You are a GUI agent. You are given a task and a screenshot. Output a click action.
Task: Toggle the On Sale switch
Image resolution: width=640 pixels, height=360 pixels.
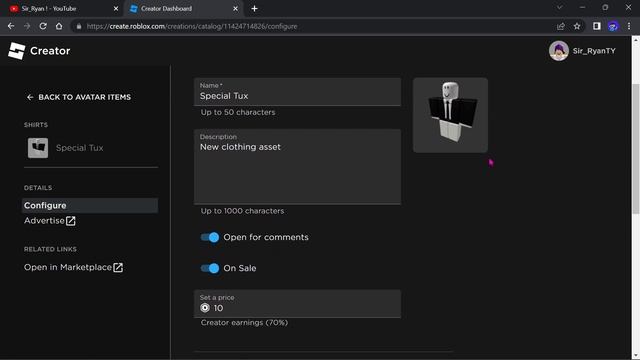coord(210,268)
